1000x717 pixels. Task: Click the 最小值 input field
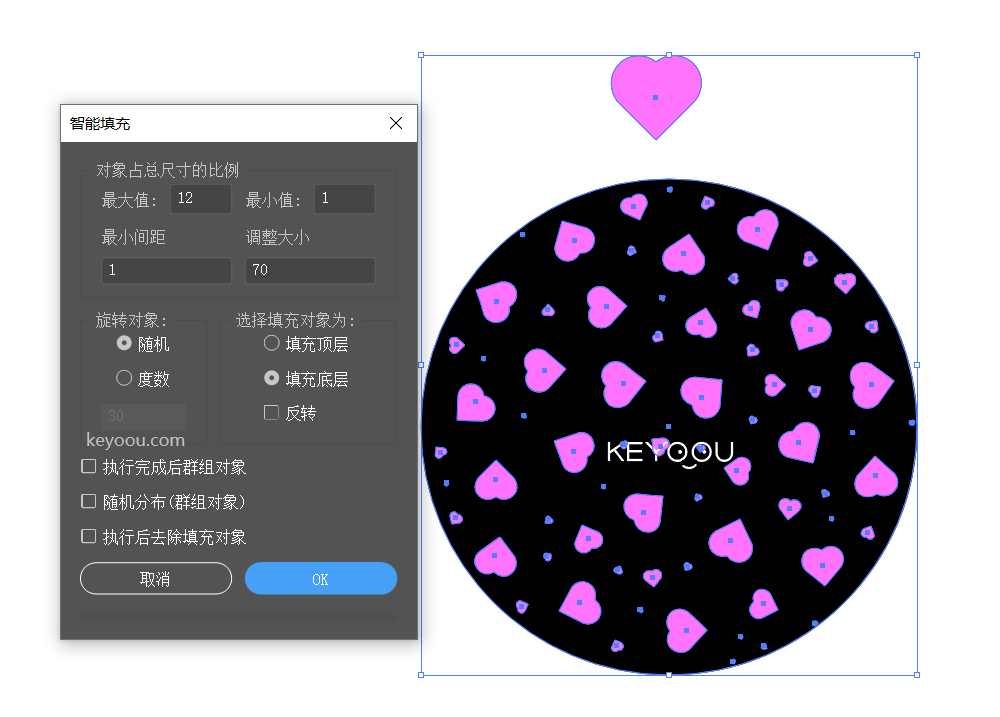(x=345, y=199)
